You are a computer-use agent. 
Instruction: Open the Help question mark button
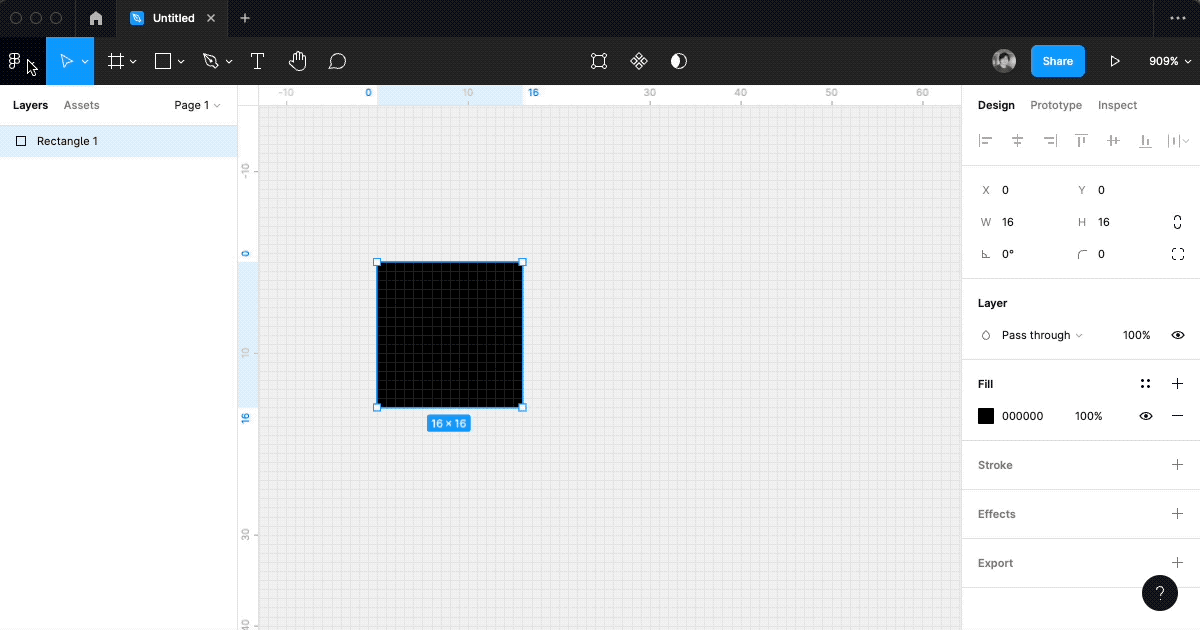(1160, 592)
